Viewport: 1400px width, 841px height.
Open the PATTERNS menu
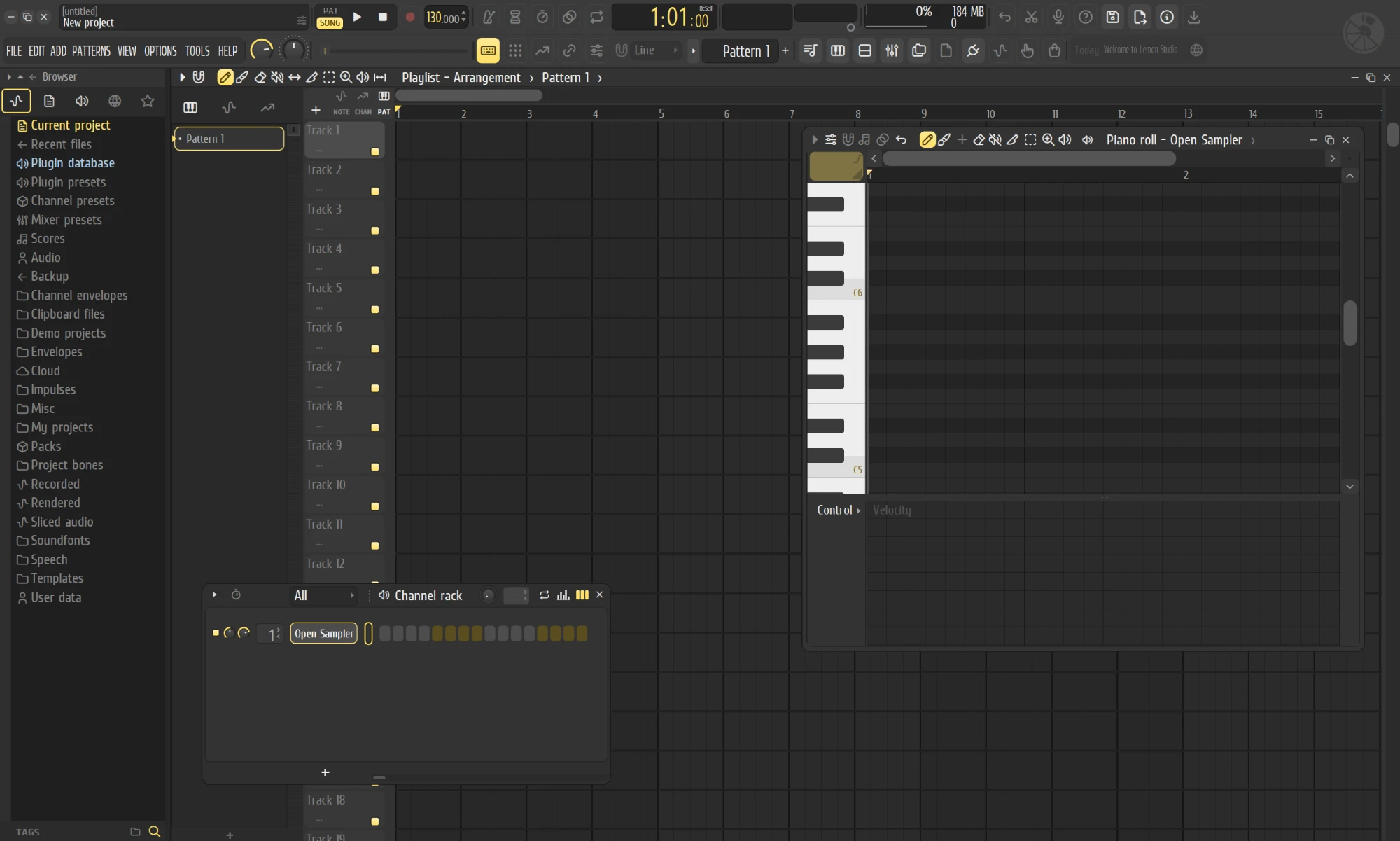(x=91, y=51)
